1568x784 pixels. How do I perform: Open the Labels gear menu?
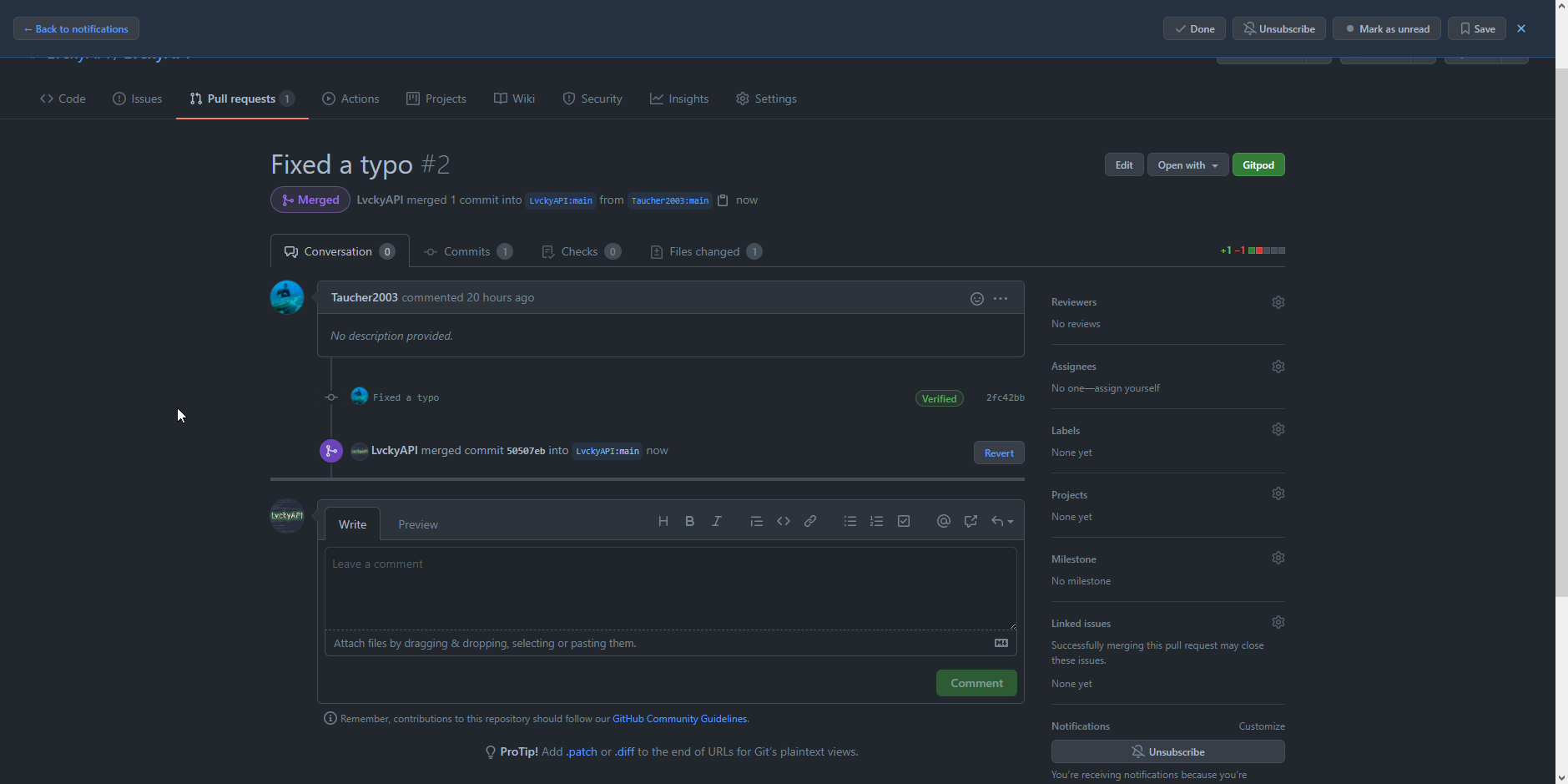[x=1278, y=429]
